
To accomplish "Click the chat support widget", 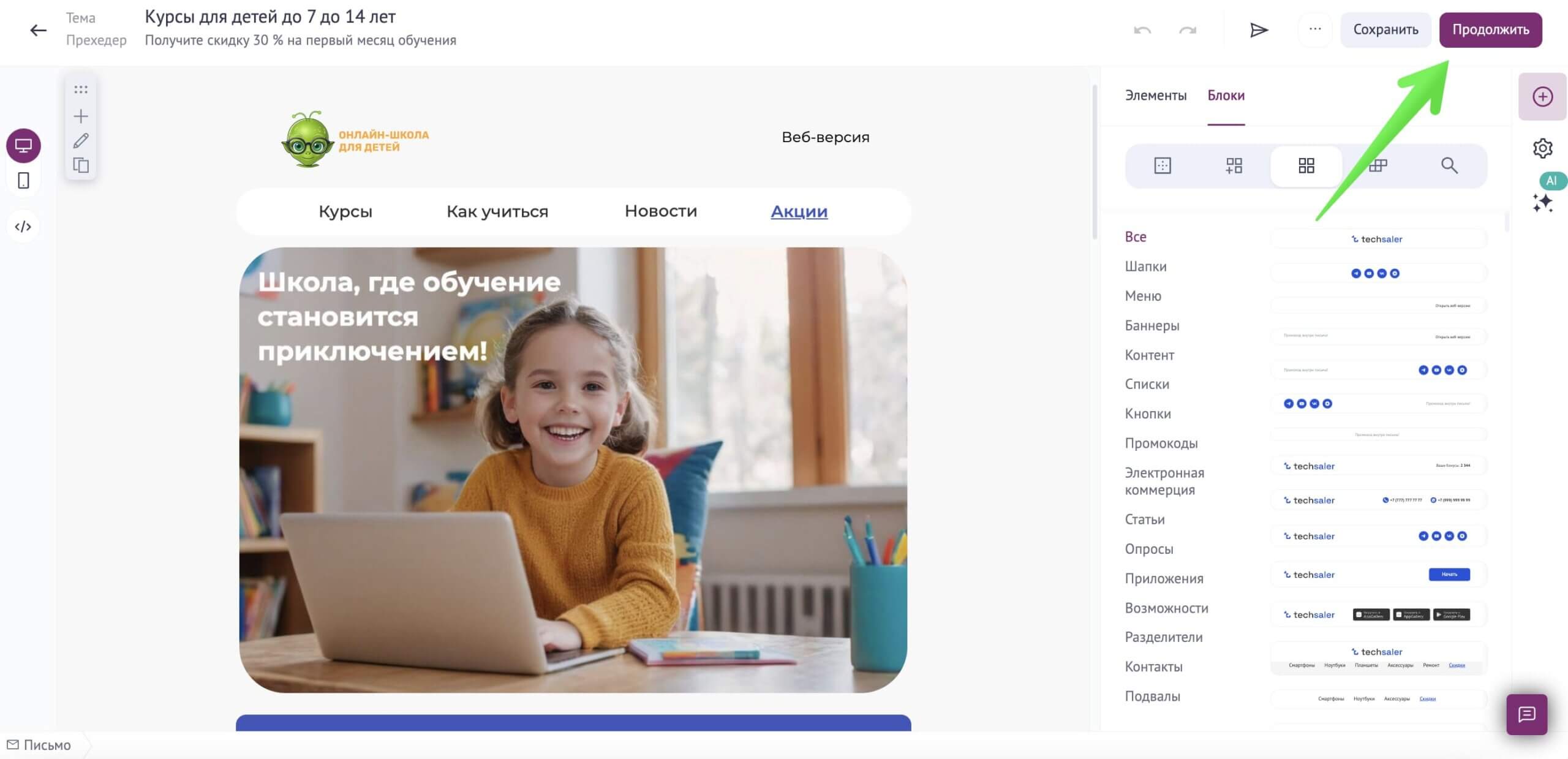I will [1527, 714].
